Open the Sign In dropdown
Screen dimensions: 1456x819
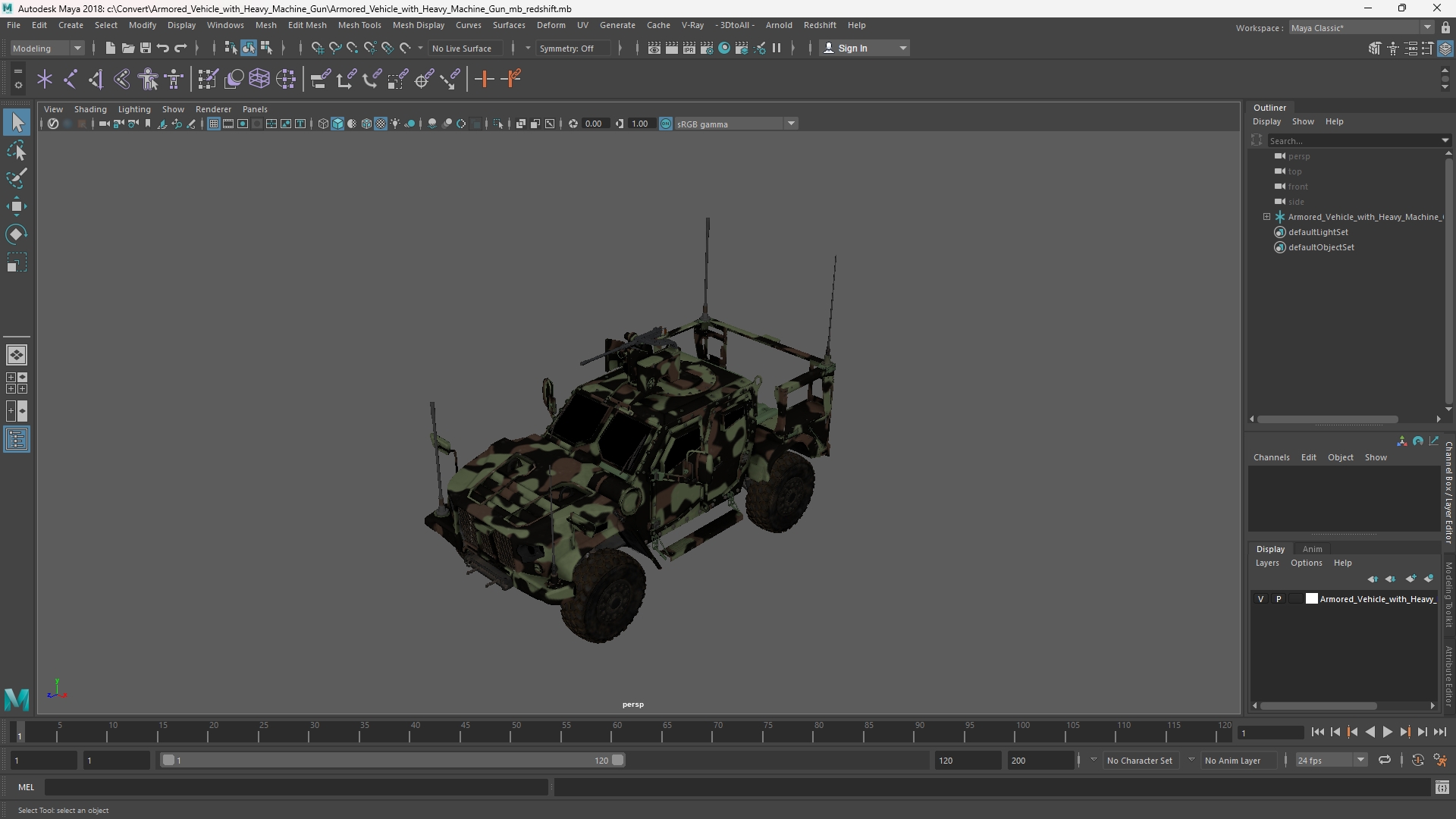tap(864, 48)
